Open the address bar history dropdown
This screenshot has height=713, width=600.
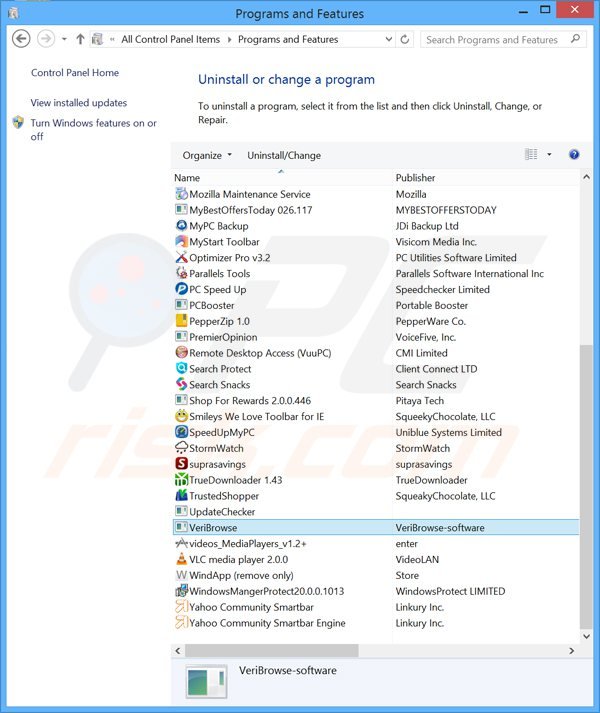[388, 39]
